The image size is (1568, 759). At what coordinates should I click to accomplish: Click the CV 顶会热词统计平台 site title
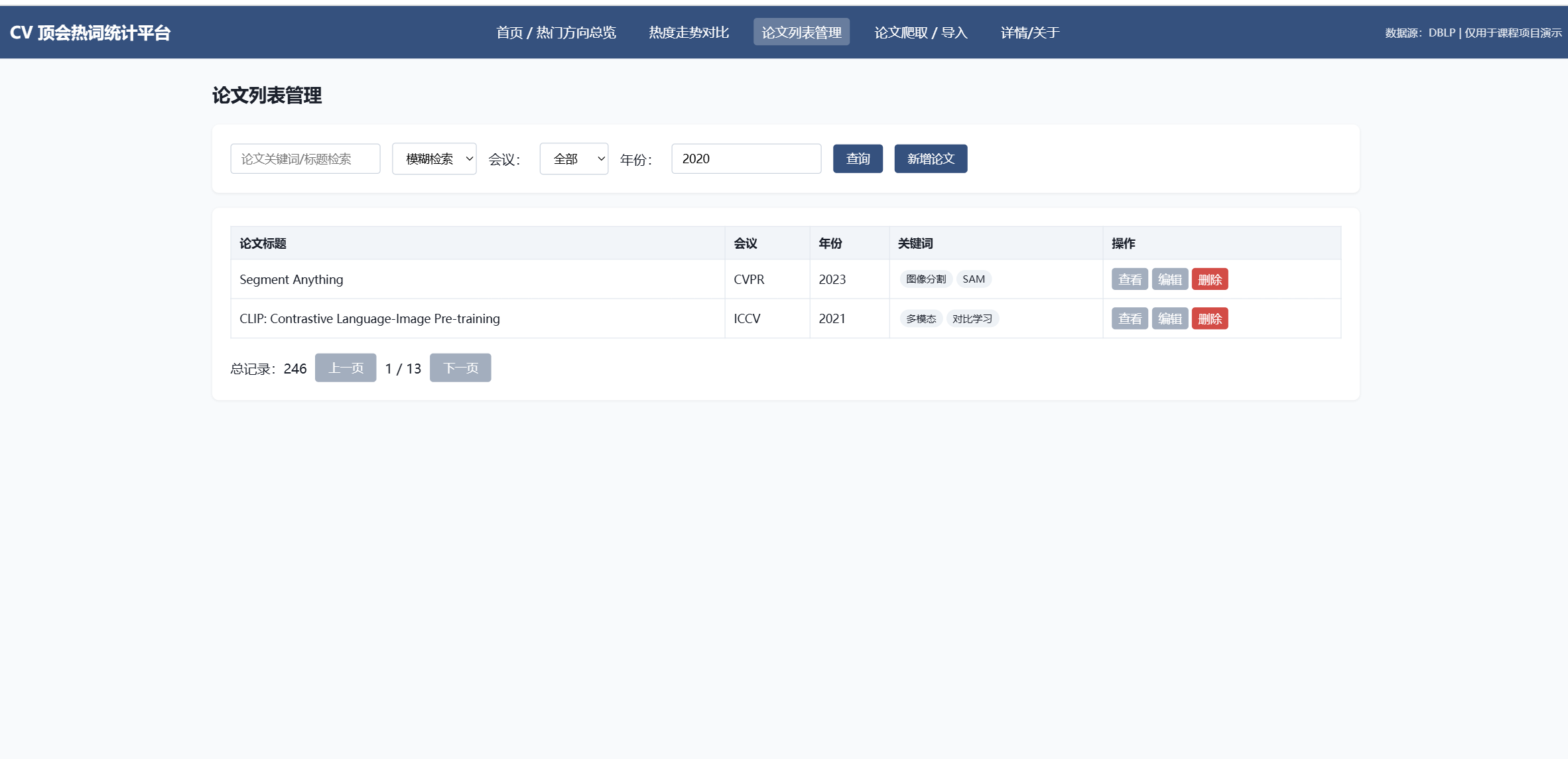(x=90, y=33)
